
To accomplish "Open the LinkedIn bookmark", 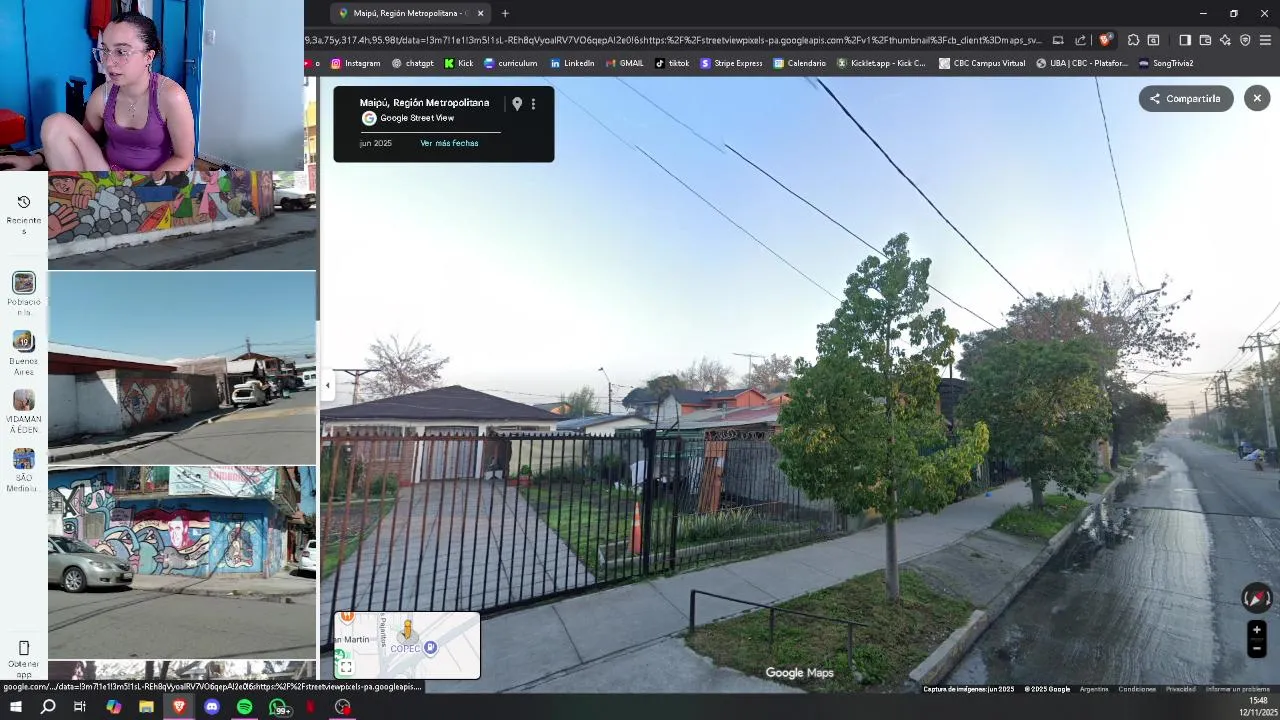I will (x=572, y=63).
